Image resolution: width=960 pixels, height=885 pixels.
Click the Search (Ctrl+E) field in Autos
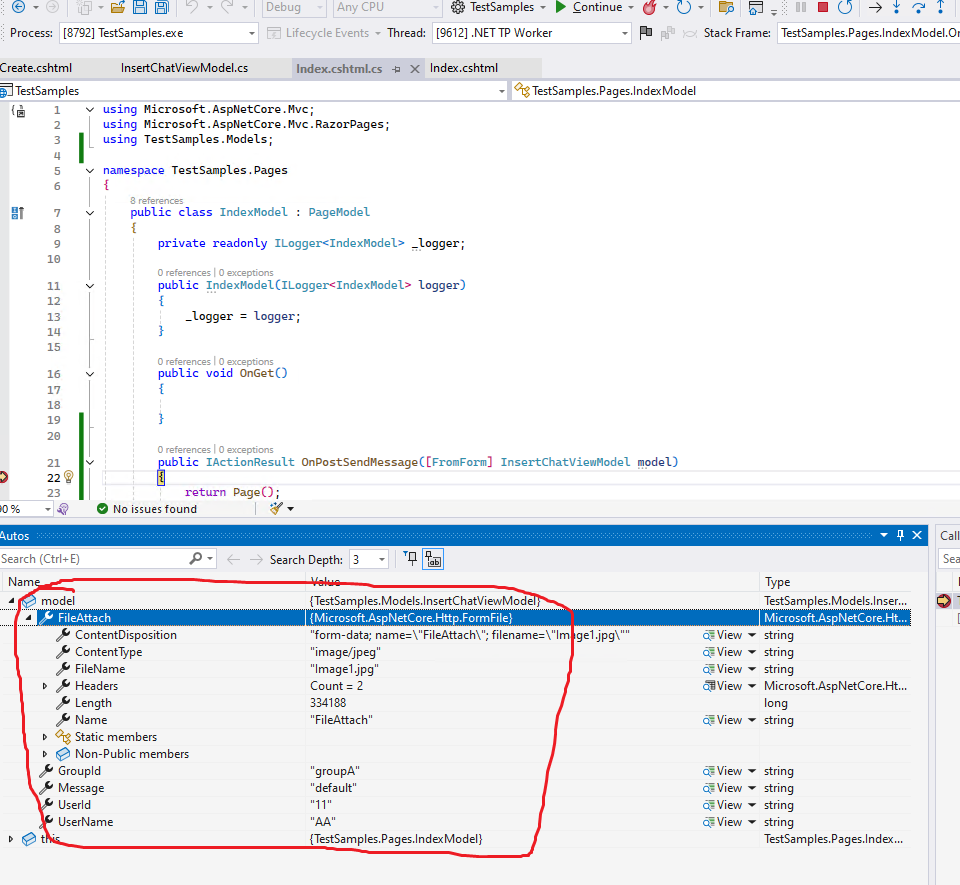pyautogui.click(x=93, y=558)
